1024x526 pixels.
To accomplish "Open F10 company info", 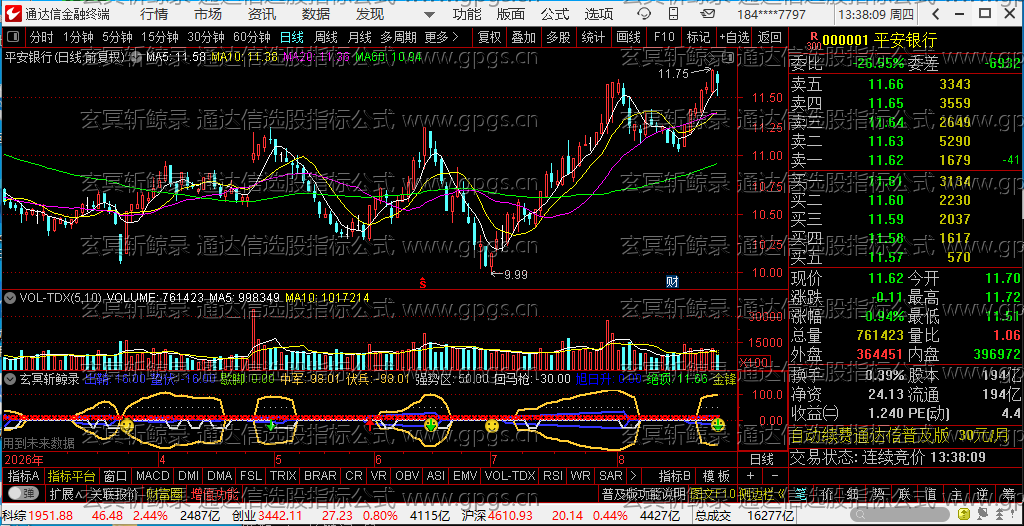I will tap(664, 37).
